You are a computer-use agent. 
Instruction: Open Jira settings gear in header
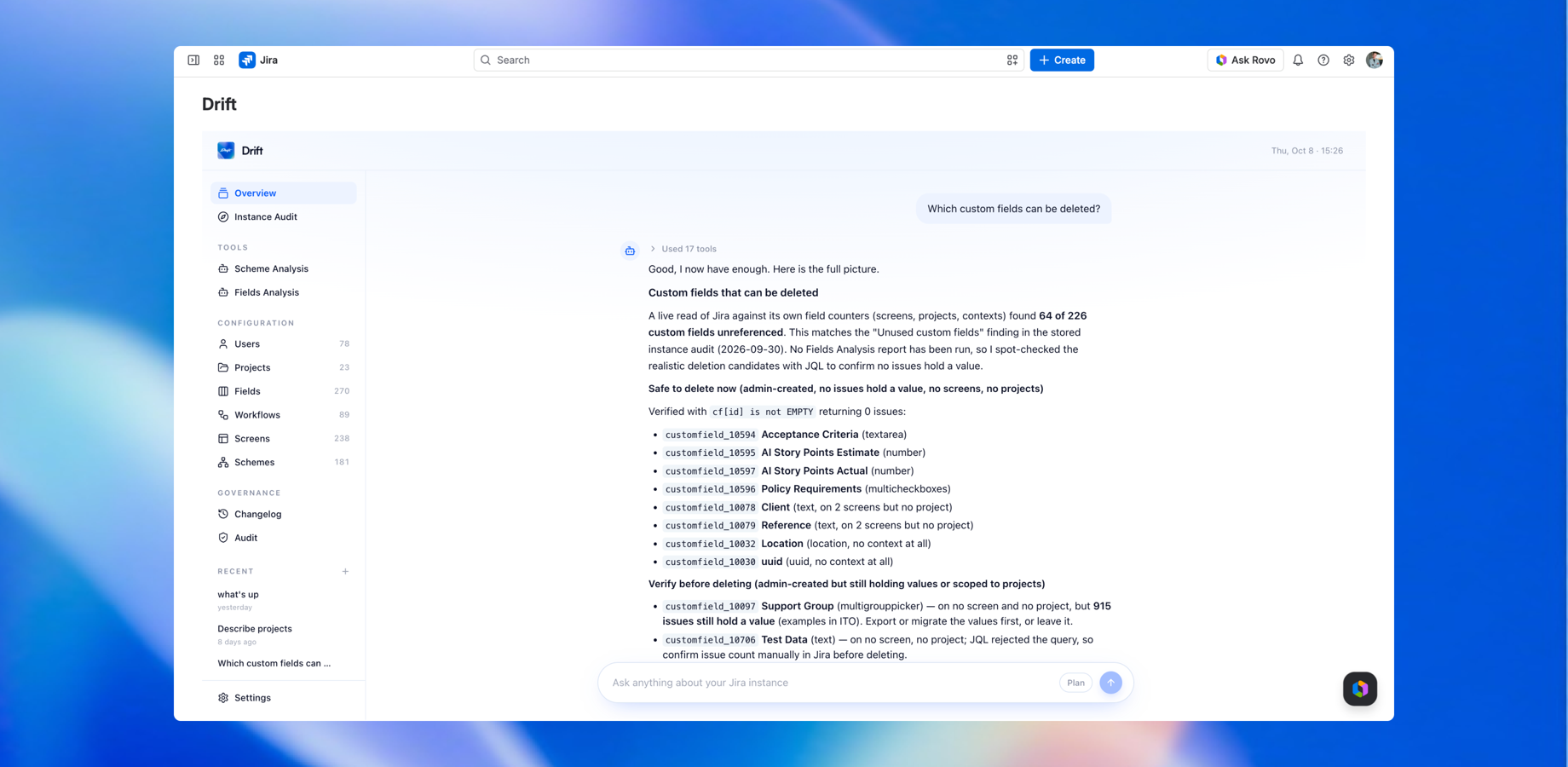1349,61
